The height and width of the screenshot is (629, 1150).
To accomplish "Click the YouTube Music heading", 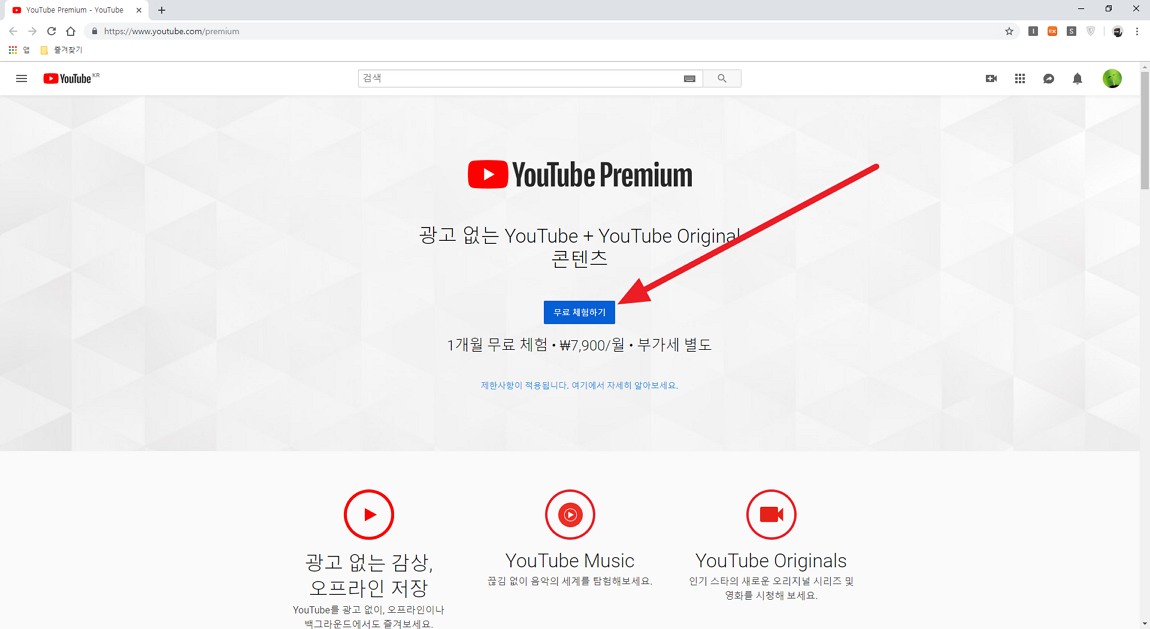I will (x=570, y=561).
